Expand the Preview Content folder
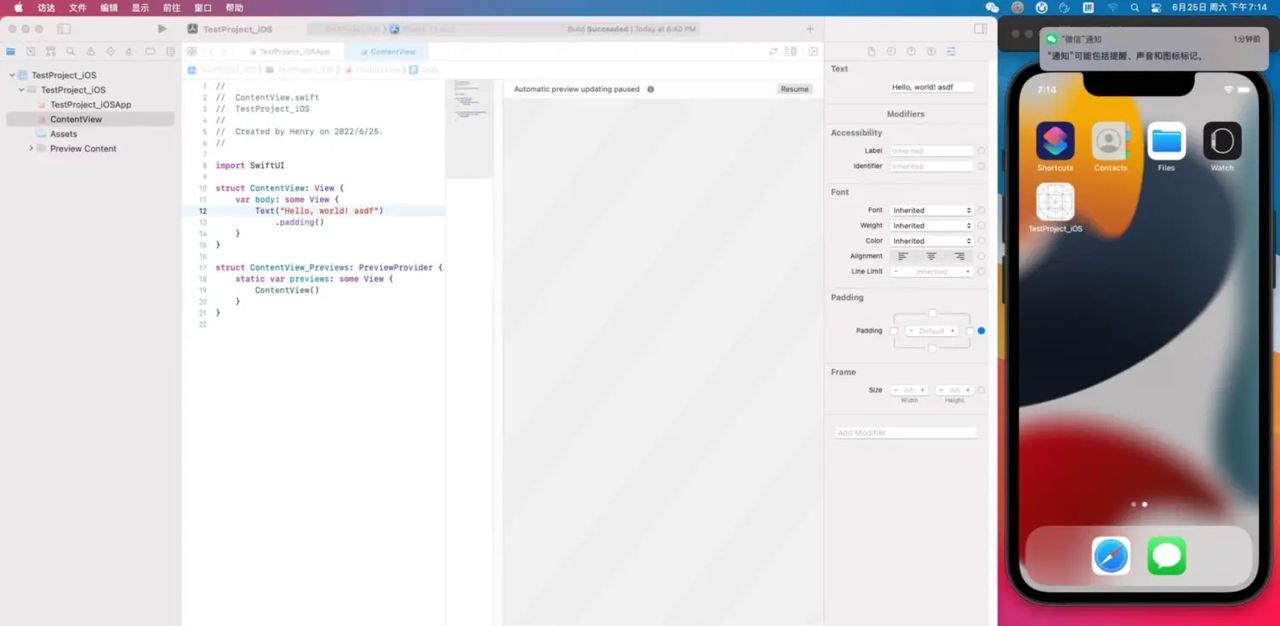This screenshot has width=1280, height=626. point(31,148)
